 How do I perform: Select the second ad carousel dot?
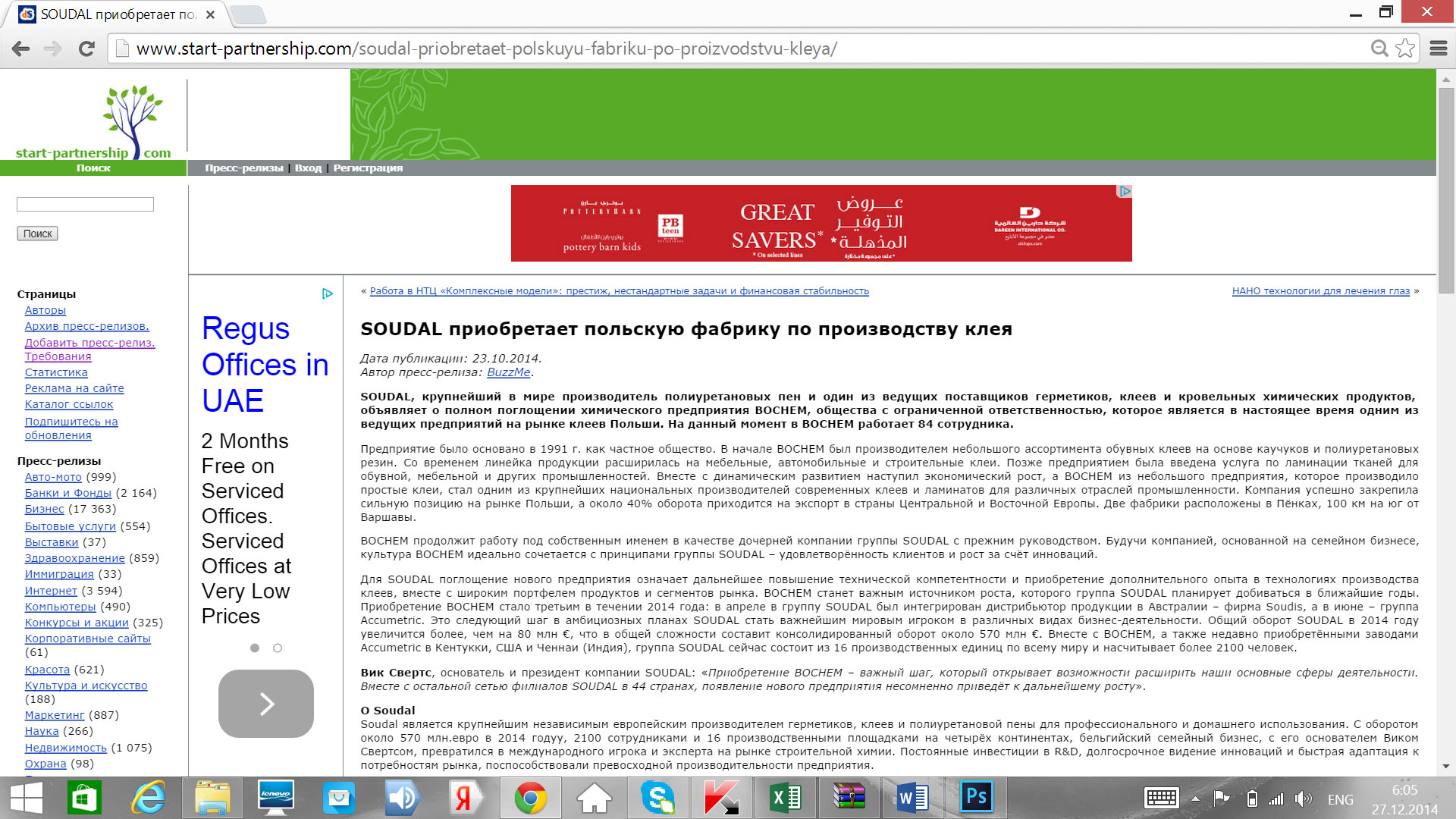[x=278, y=648]
